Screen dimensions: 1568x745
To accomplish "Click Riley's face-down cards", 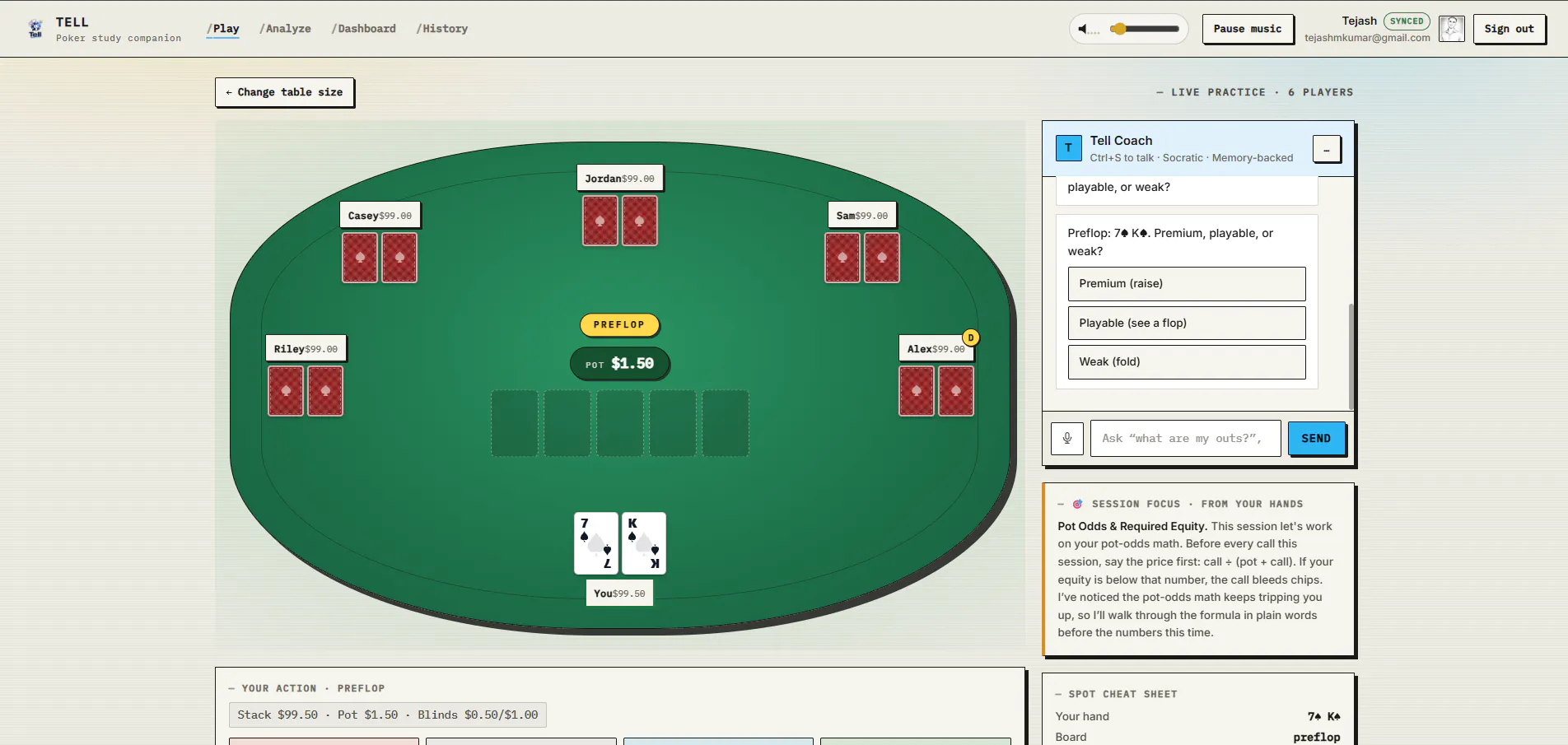I will pyautogui.click(x=306, y=391).
